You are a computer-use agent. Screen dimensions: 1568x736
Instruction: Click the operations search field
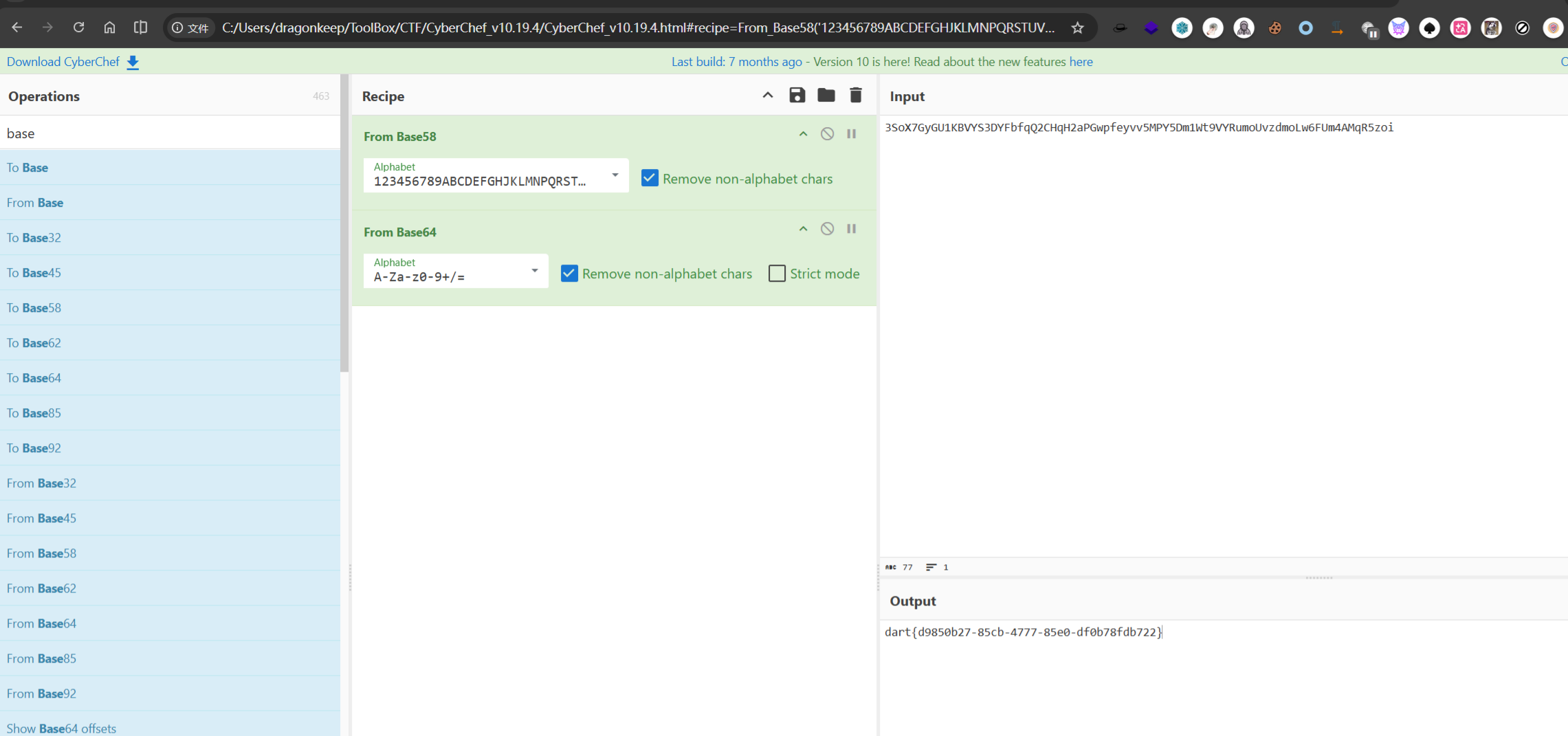pos(170,133)
